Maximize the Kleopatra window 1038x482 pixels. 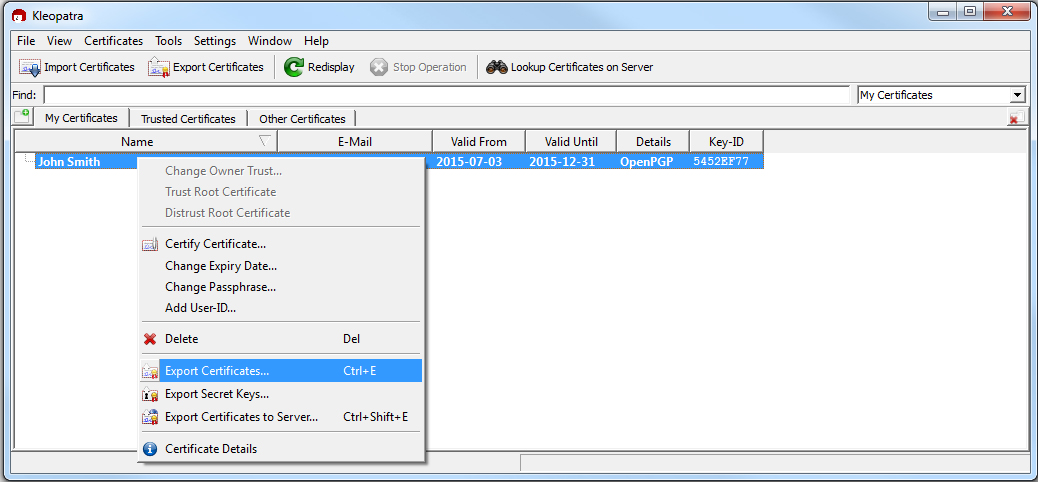[969, 12]
